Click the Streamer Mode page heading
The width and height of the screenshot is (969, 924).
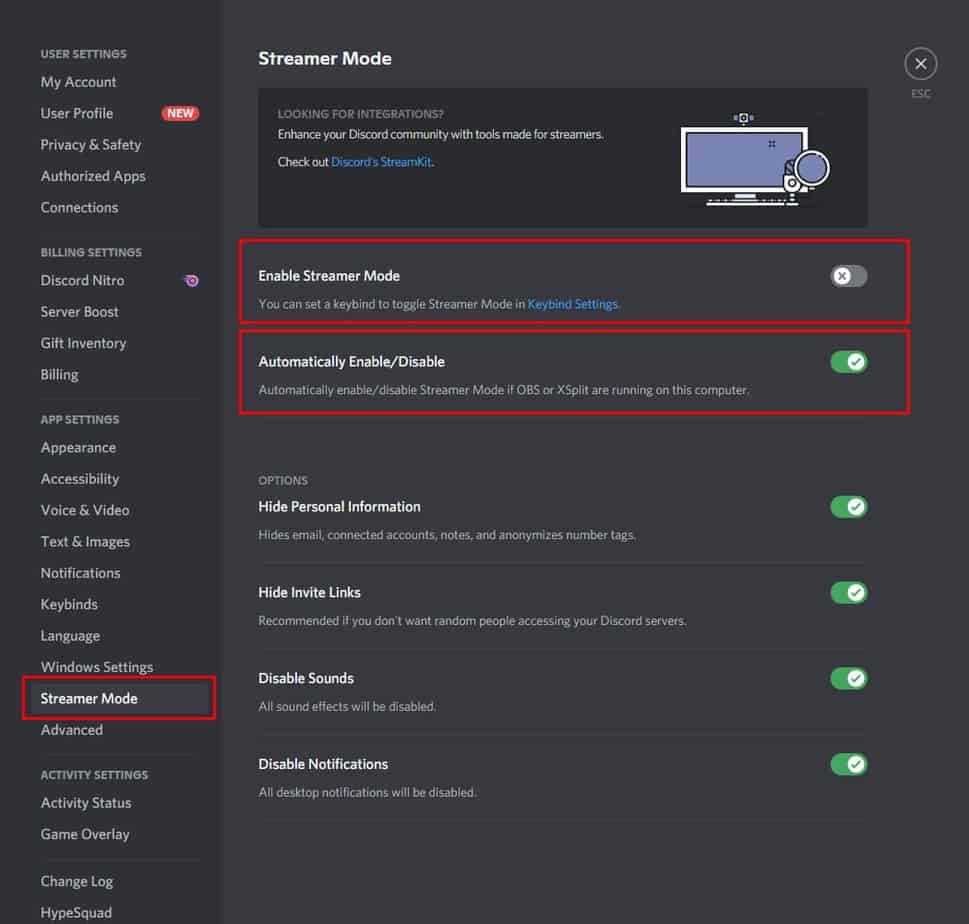point(324,59)
